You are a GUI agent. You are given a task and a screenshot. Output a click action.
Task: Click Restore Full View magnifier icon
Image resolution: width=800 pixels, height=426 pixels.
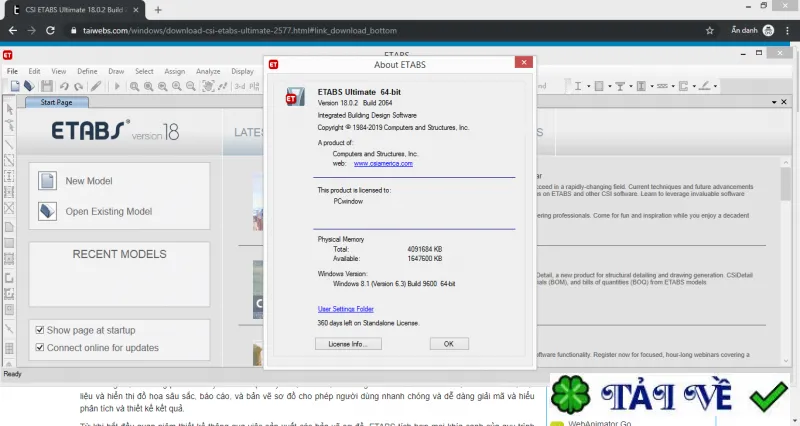pyautogui.click(x=148, y=86)
